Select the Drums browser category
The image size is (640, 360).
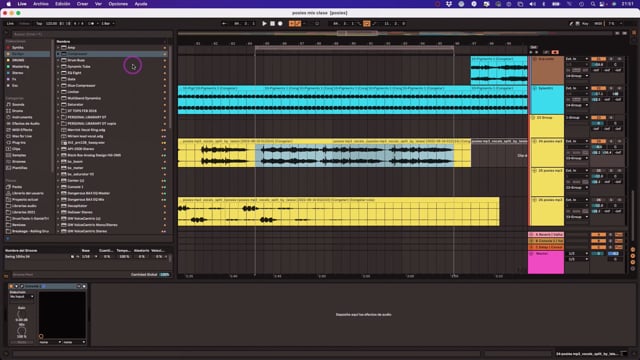pyautogui.click(x=18, y=111)
